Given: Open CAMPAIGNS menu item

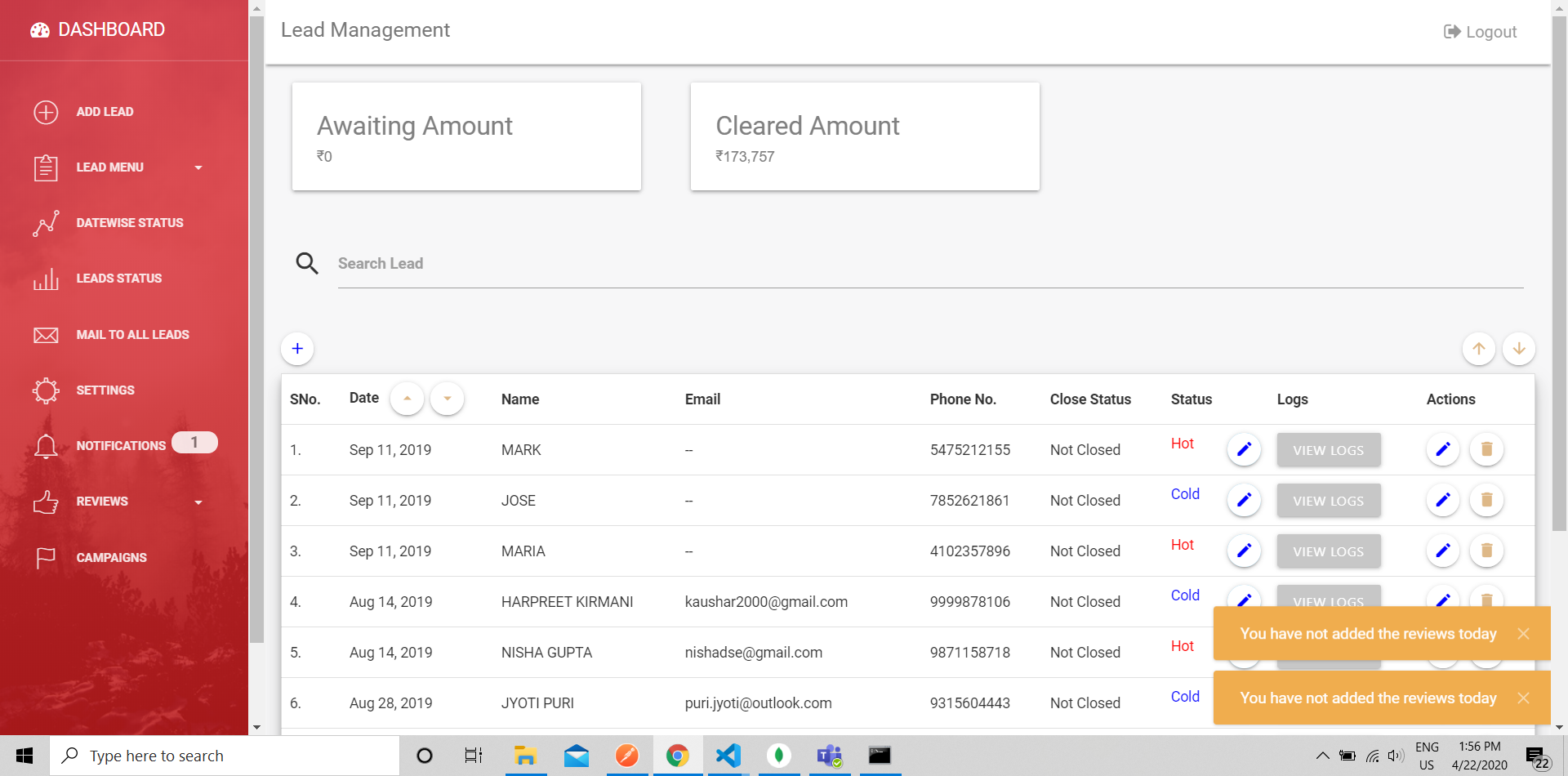Looking at the screenshot, I should point(111,558).
